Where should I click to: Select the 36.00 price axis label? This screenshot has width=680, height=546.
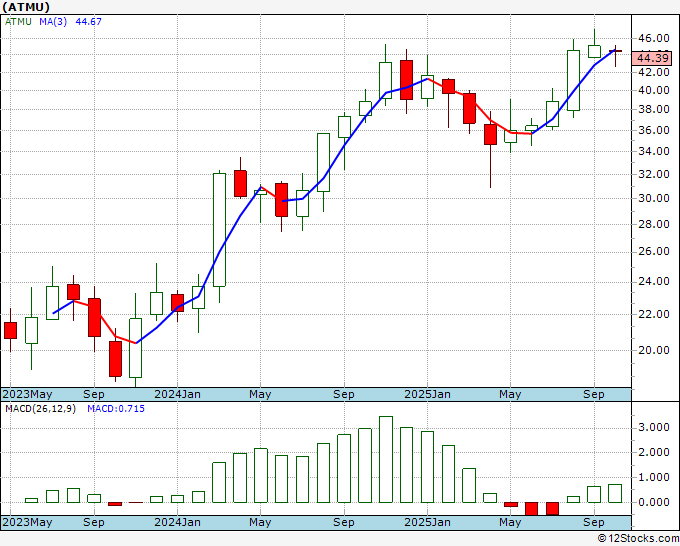654,130
